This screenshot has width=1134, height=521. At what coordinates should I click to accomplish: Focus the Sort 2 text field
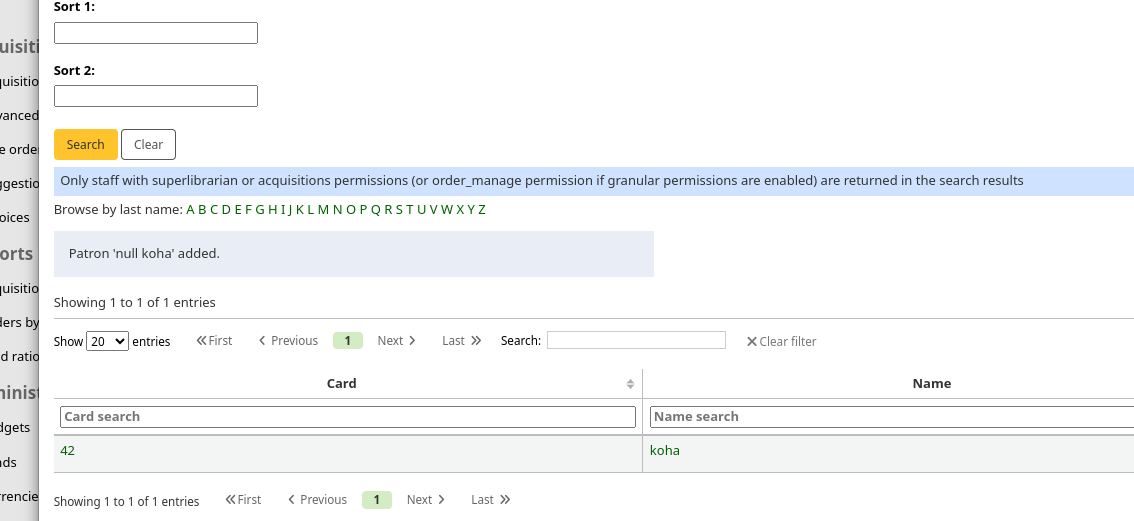pyautogui.click(x=156, y=96)
